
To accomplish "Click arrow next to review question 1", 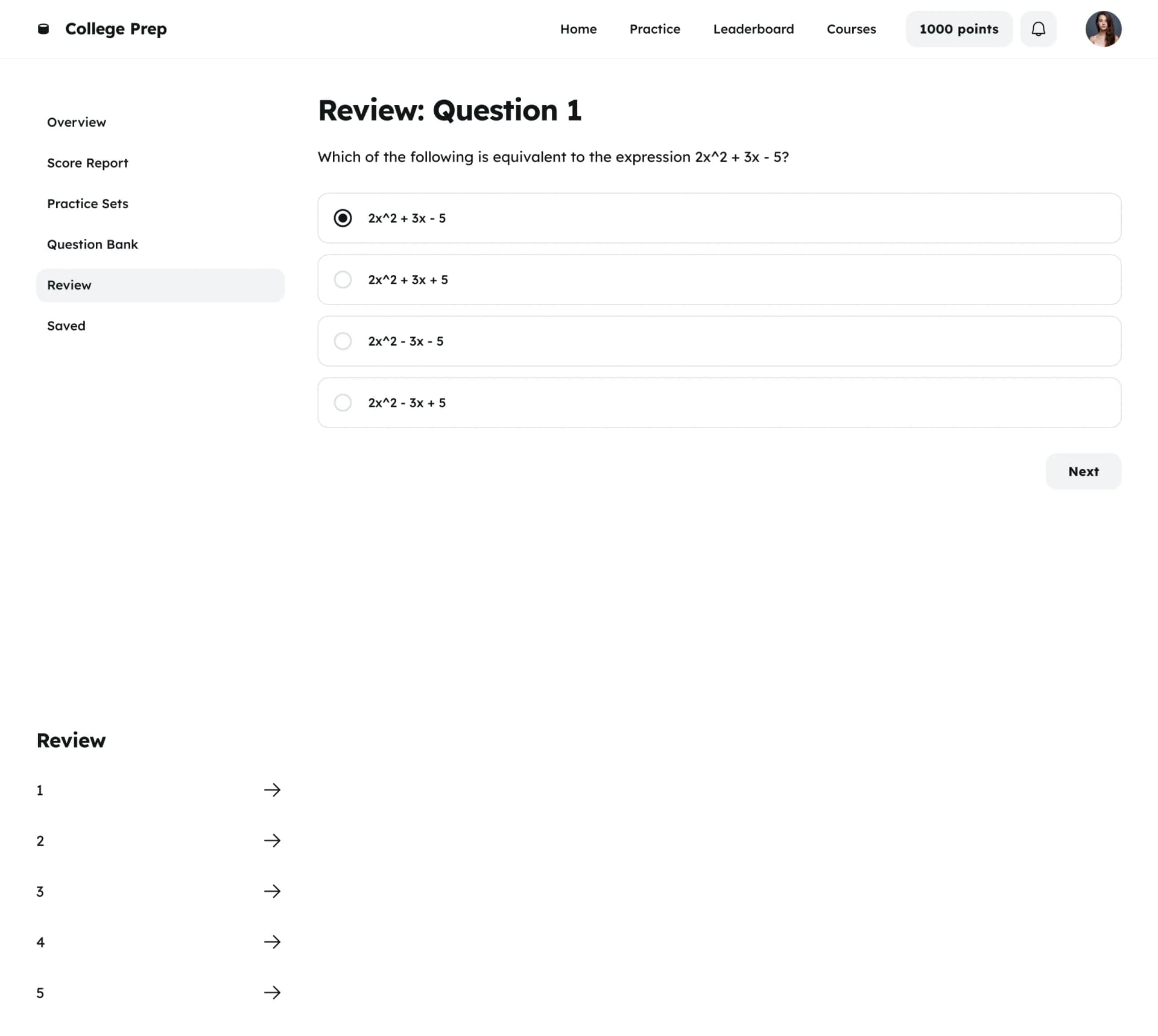I will [x=272, y=790].
